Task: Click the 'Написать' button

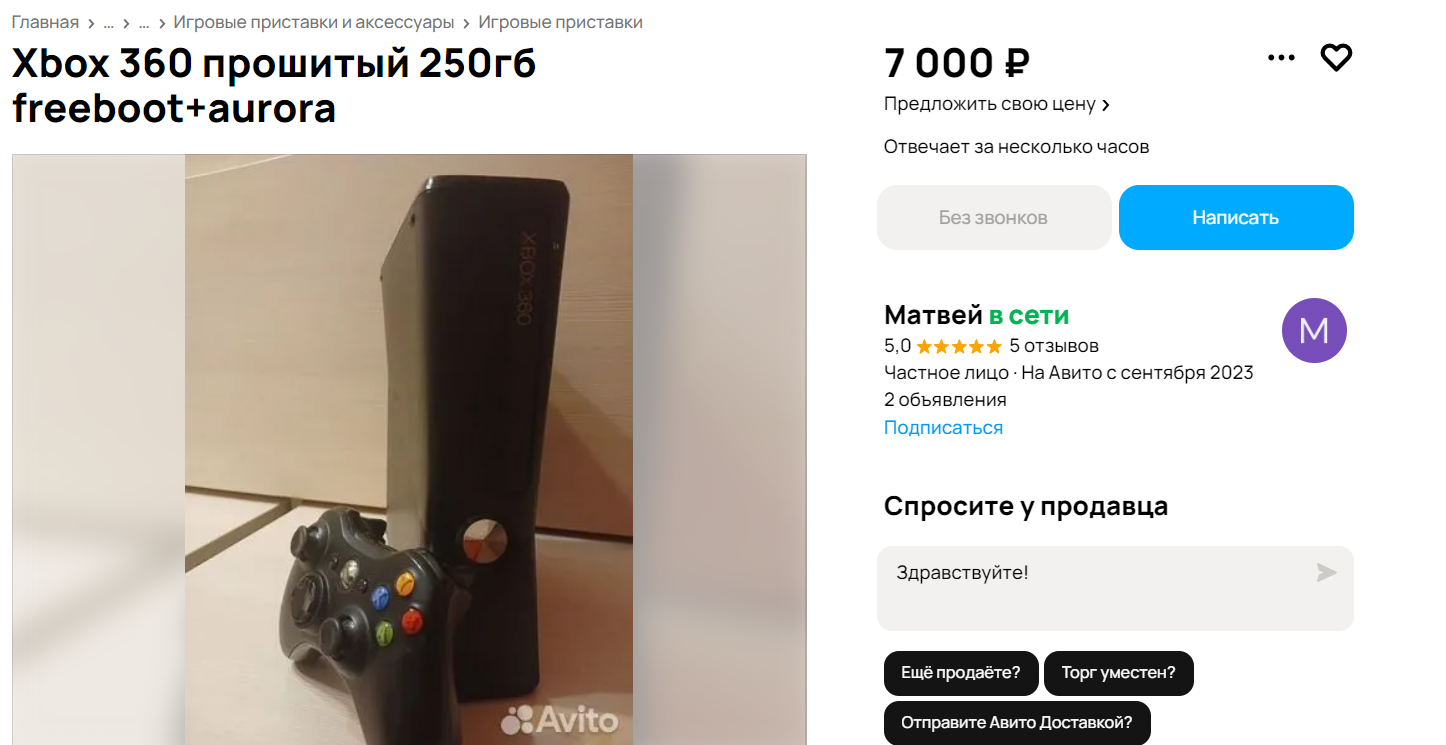Action: 1236,217
